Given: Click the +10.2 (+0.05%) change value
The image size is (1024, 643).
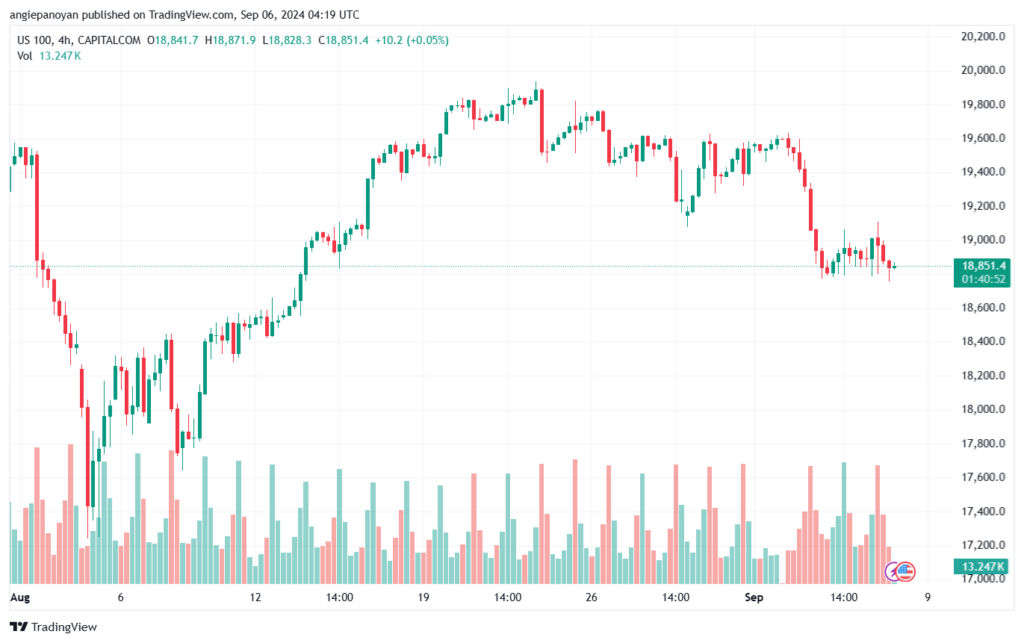Looking at the screenshot, I should [x=411, y=40].
